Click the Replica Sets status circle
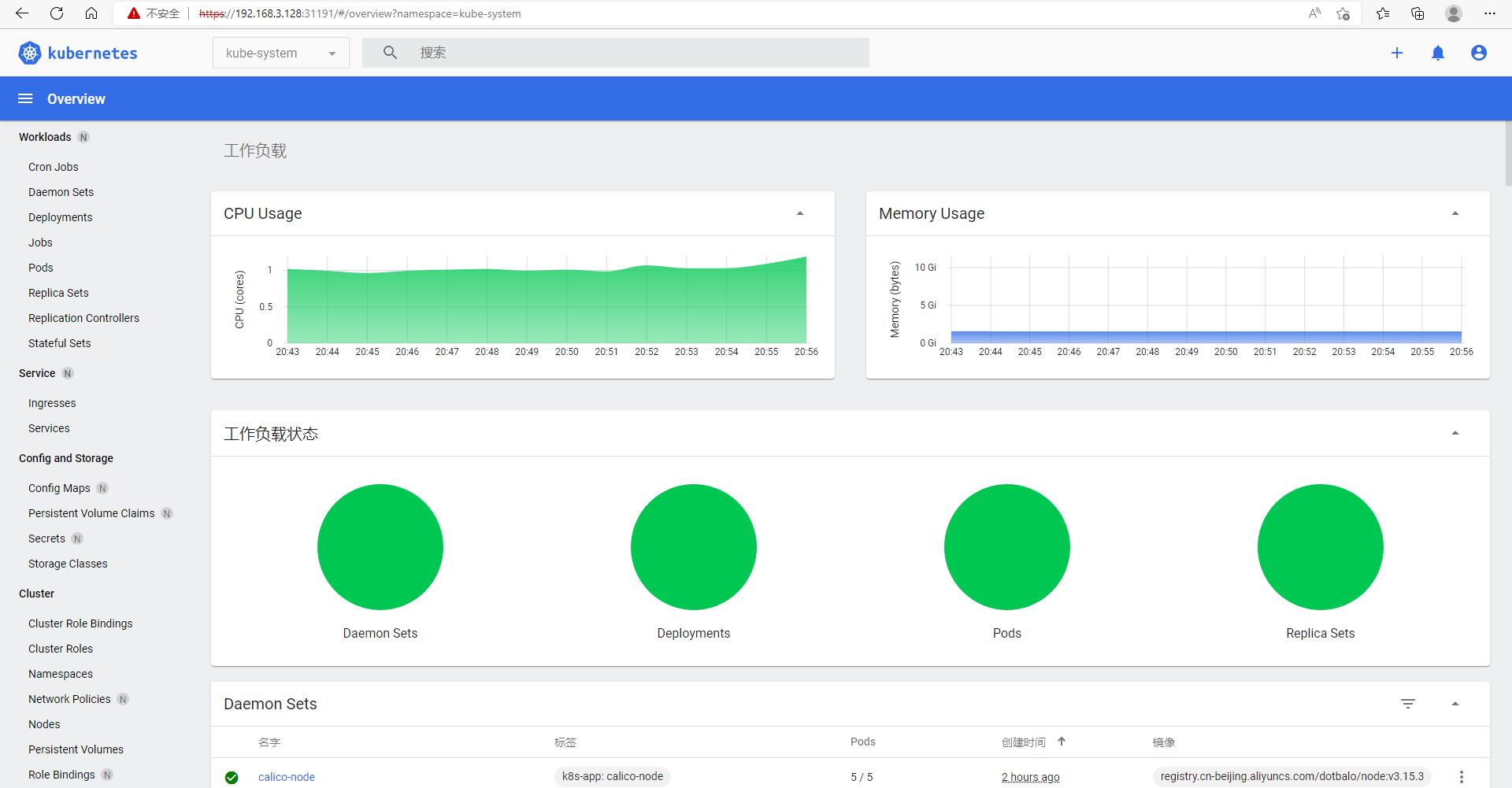Screen dimensions: 1512x788 (1321, 547)
